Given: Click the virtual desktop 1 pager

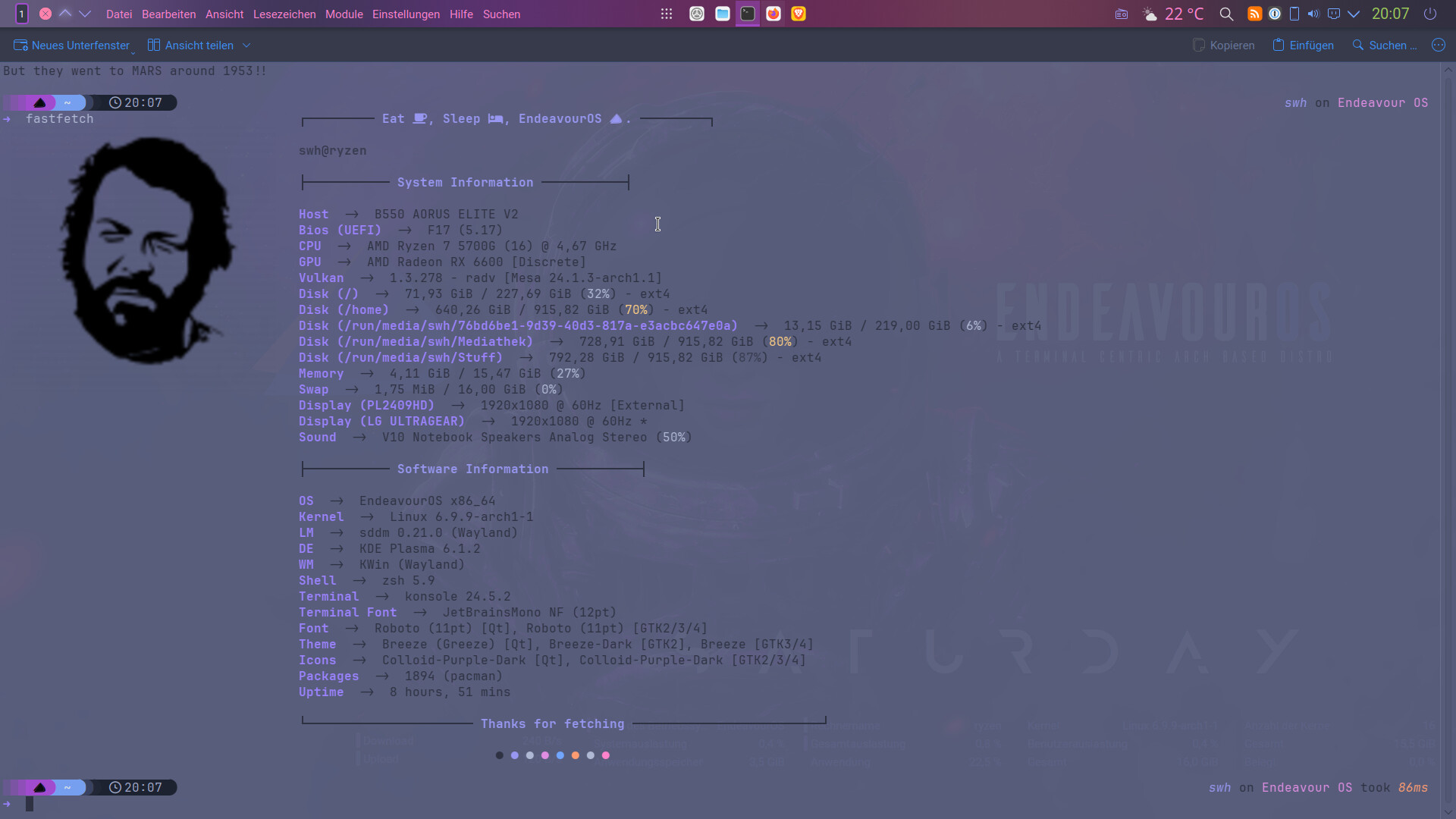Looking at the screenshot, I should pyautogui.click(x=21, y=14).
